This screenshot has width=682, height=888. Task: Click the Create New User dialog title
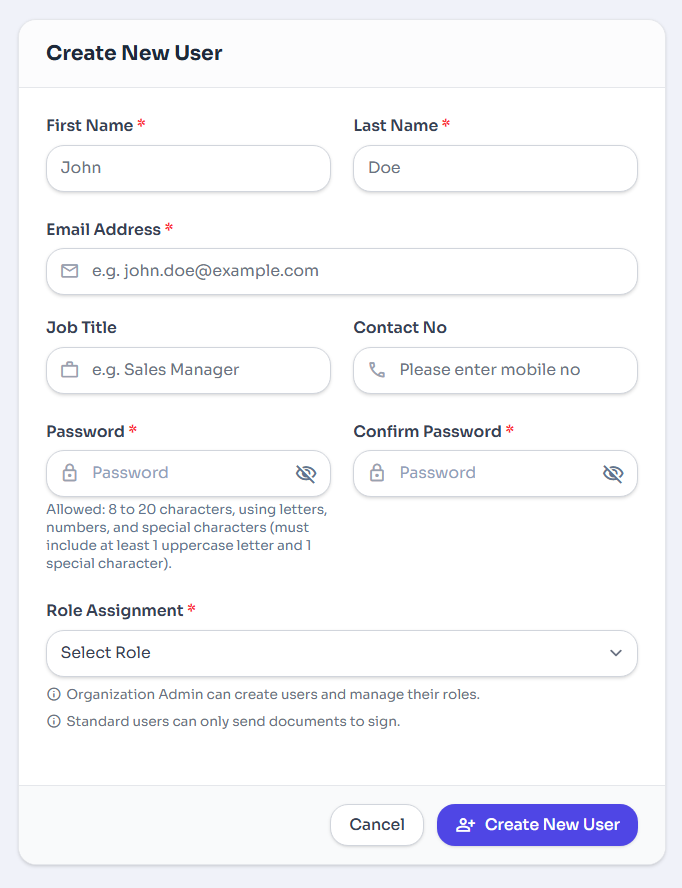click(x=133, y=53)
